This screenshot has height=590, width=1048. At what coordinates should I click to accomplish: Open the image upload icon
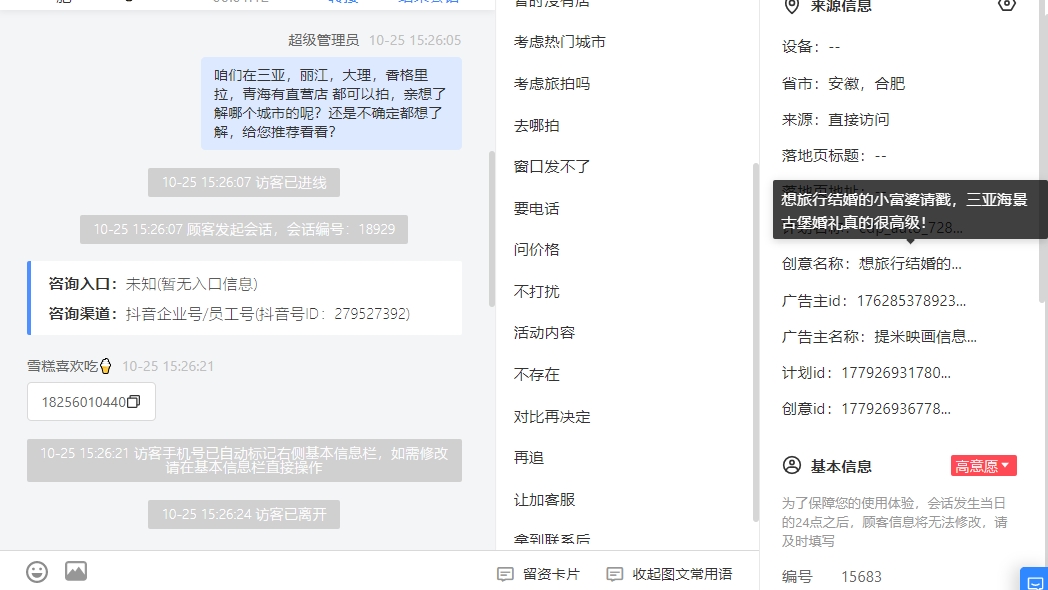click(76, 571)
